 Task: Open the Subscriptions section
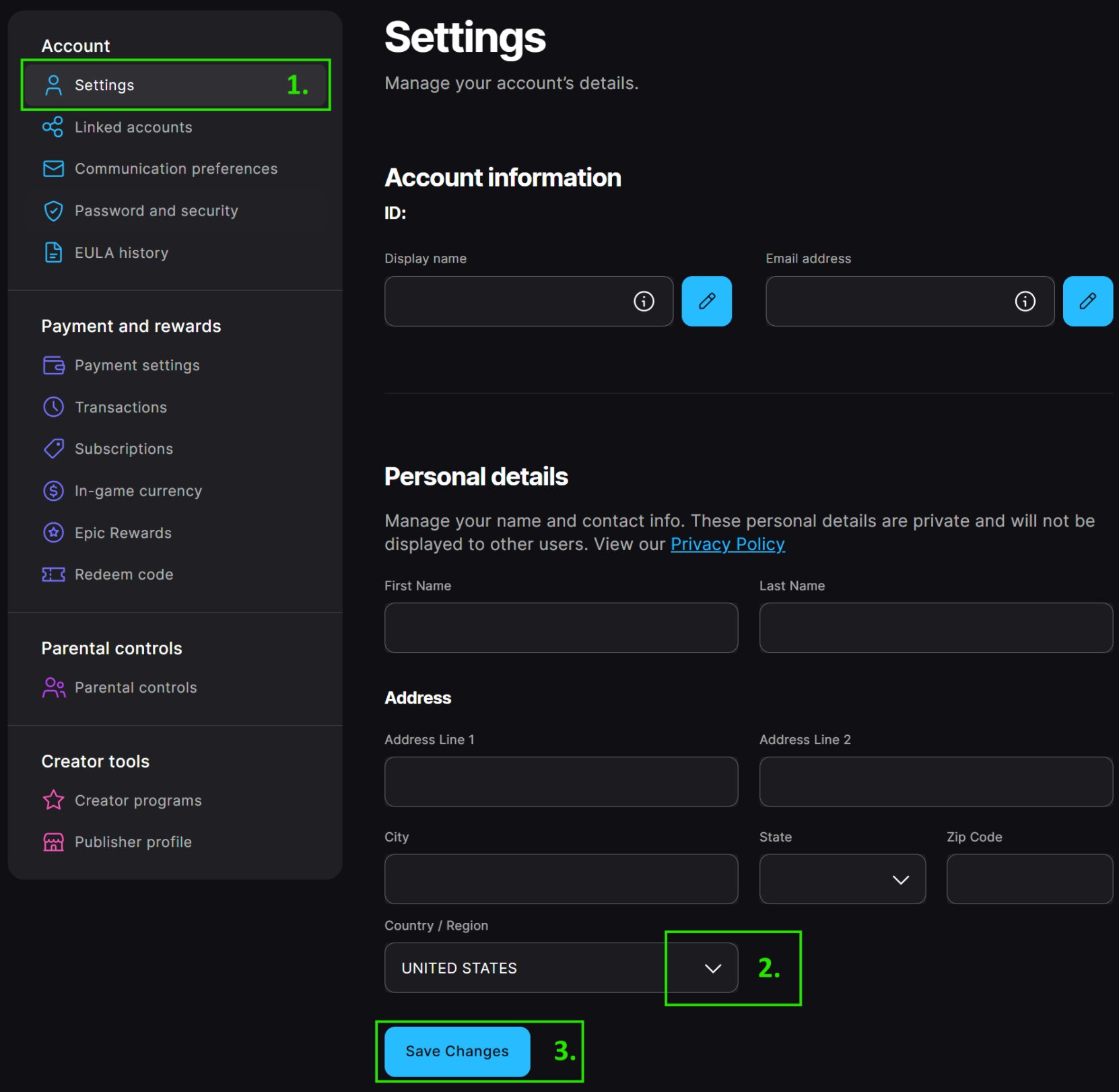[x=124, y=449]
